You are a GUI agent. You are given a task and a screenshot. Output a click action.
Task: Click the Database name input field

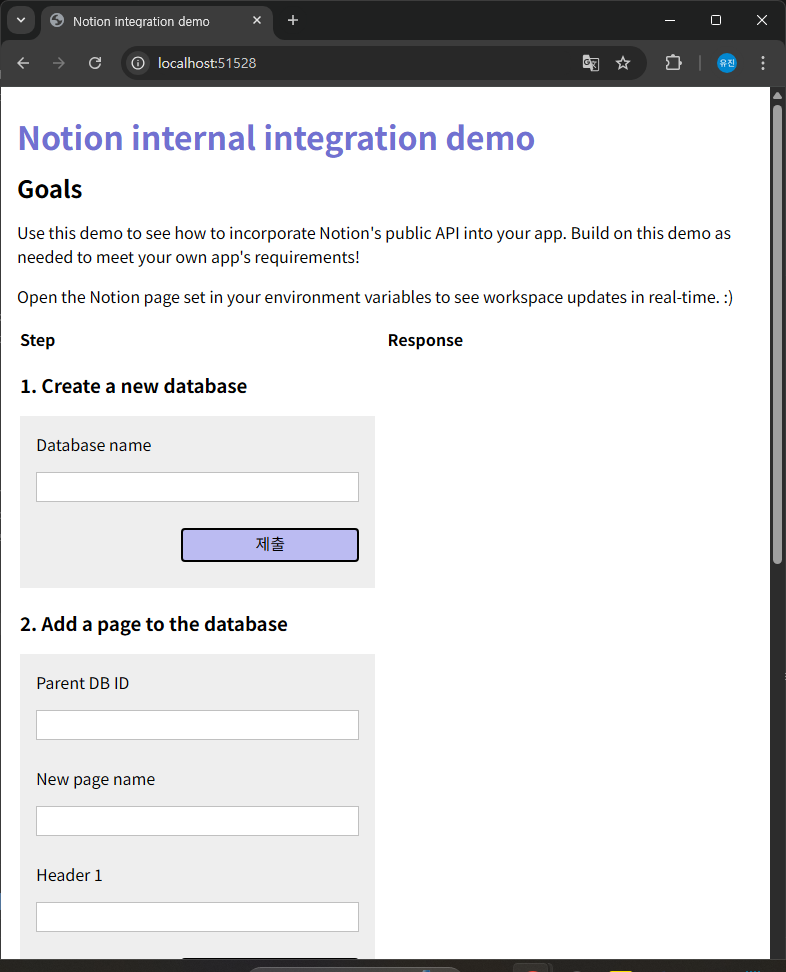pos(197,487)
